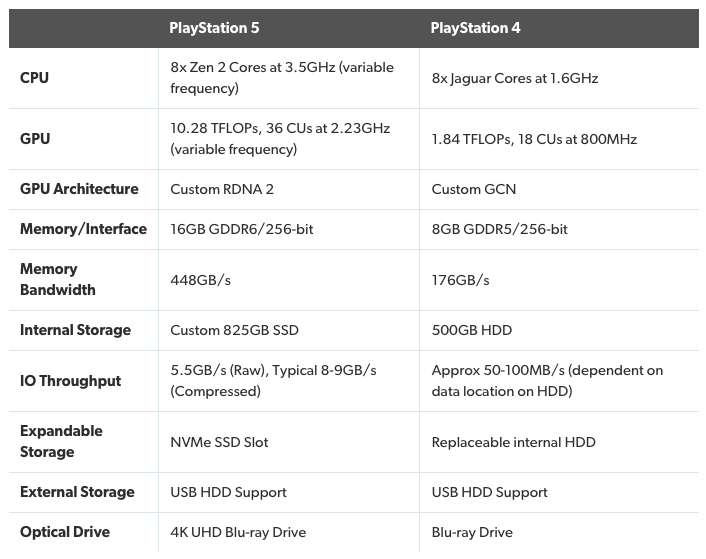Screen dimensions: 706x559
Task: Click the Memory/Interface row label
Action: [83, 229]
